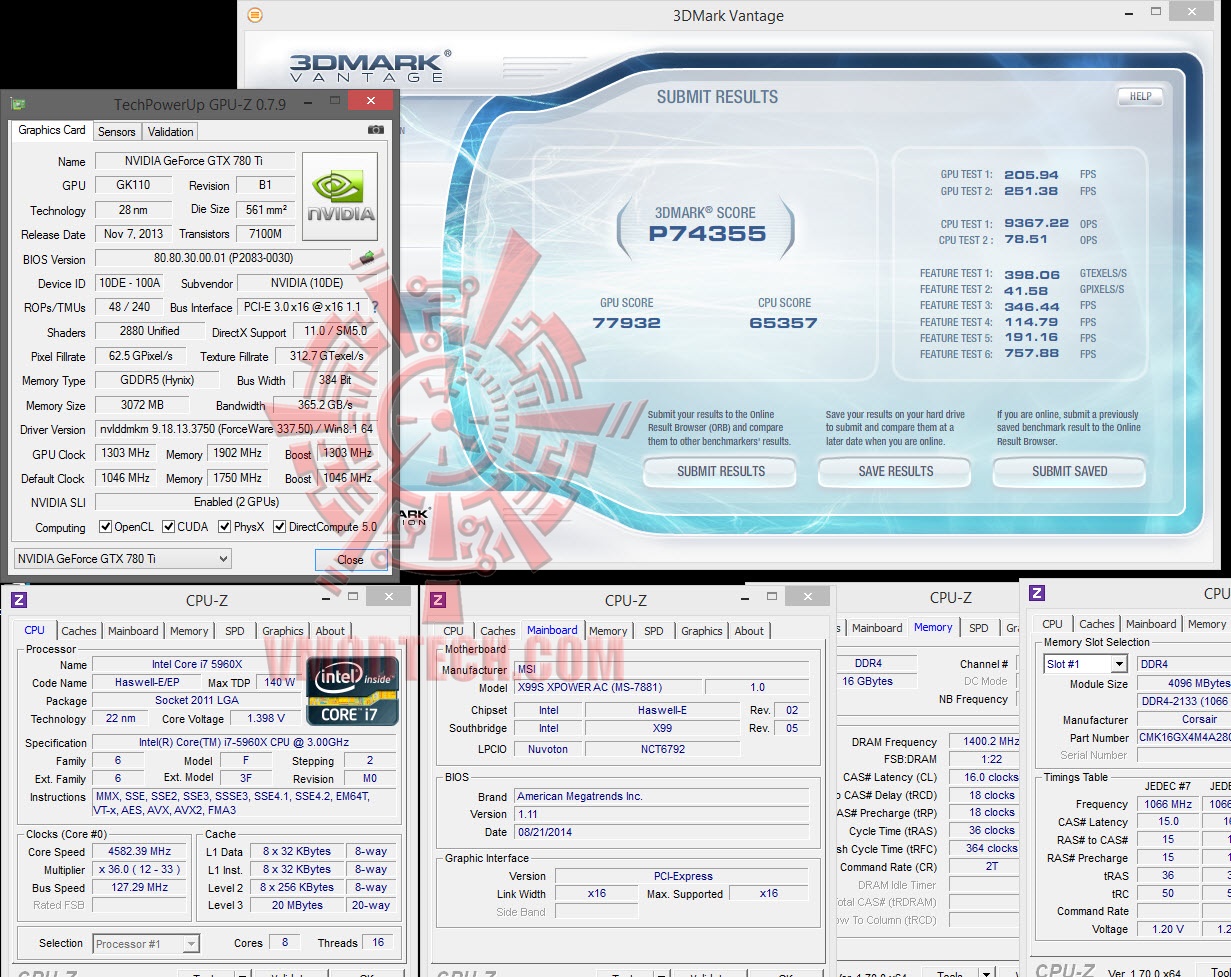Select the Graphics Card tab in GPU-Z
Screen dimensions: 1231x977
(x=52, y=130)
